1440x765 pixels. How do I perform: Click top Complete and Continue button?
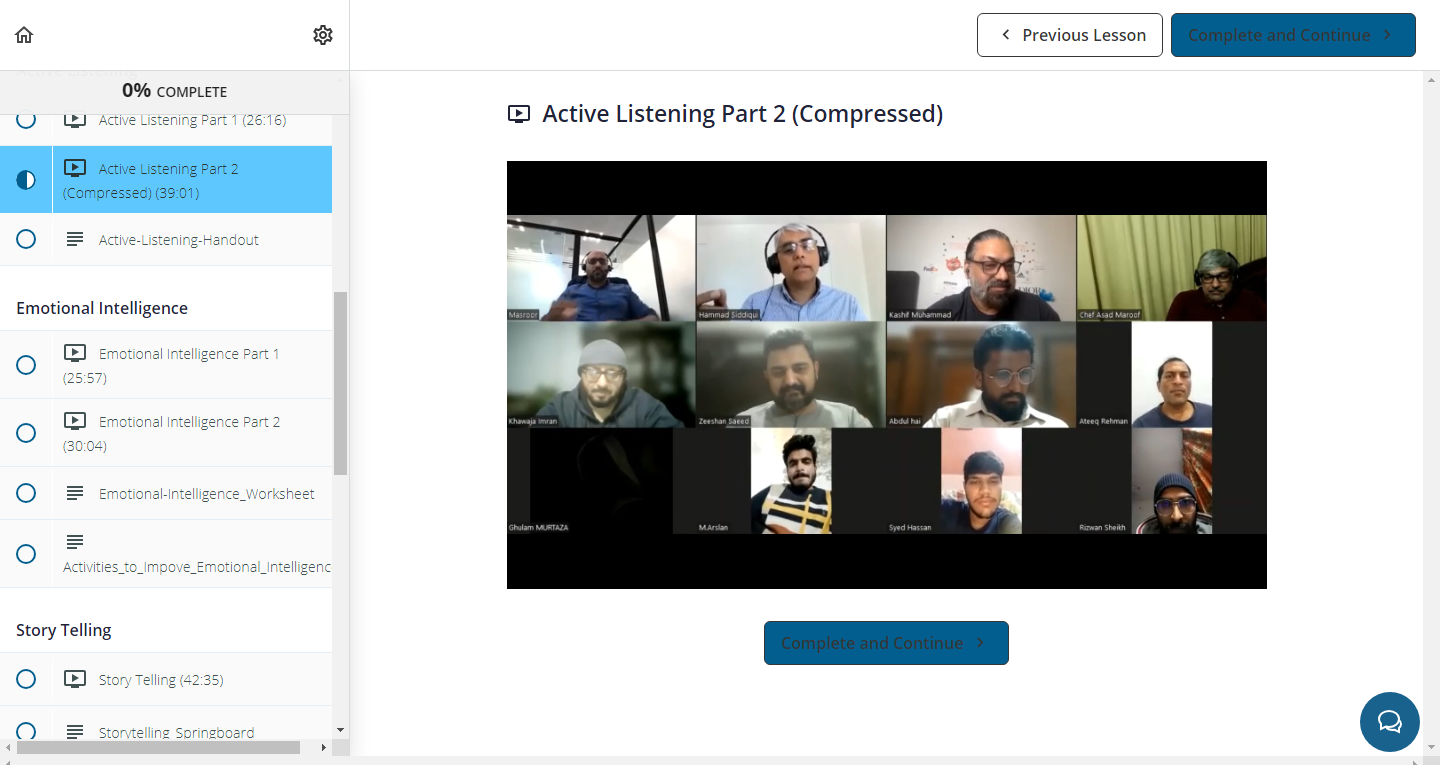(x=1293, y=35)
